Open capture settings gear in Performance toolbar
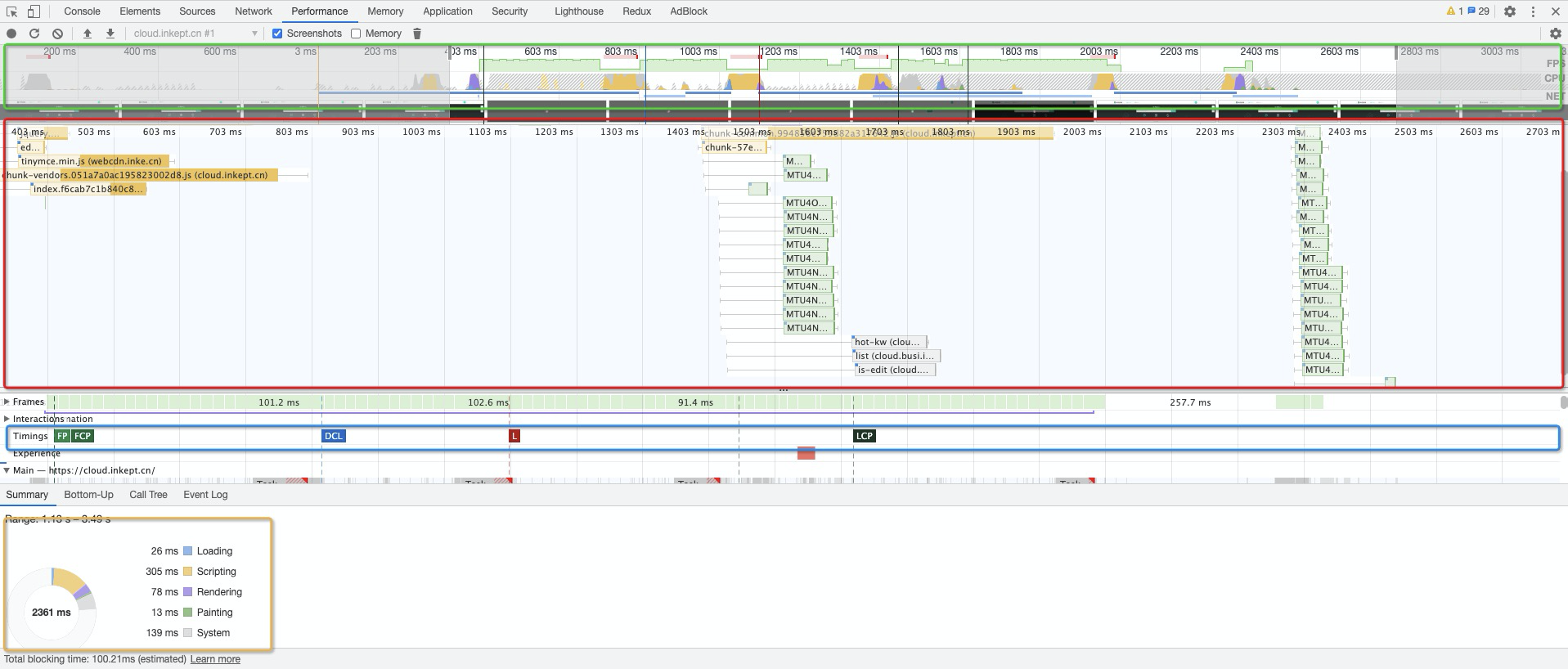 (x=1555, y=34)
